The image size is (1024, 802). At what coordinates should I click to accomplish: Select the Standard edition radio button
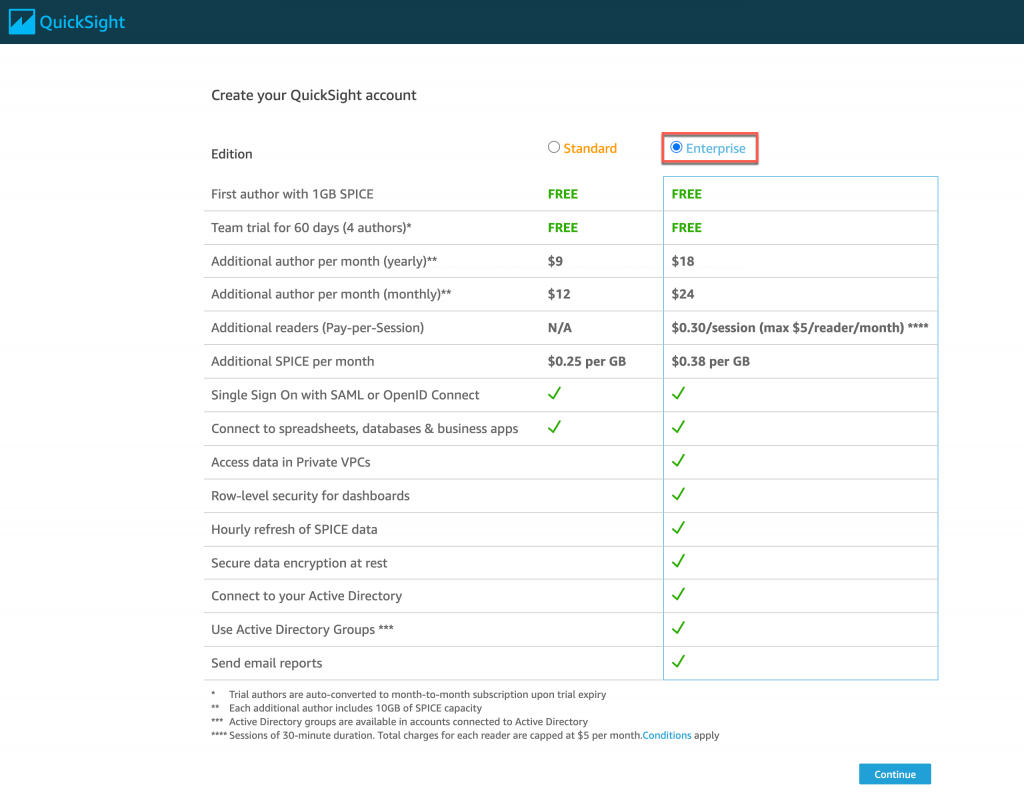(554, 148)
